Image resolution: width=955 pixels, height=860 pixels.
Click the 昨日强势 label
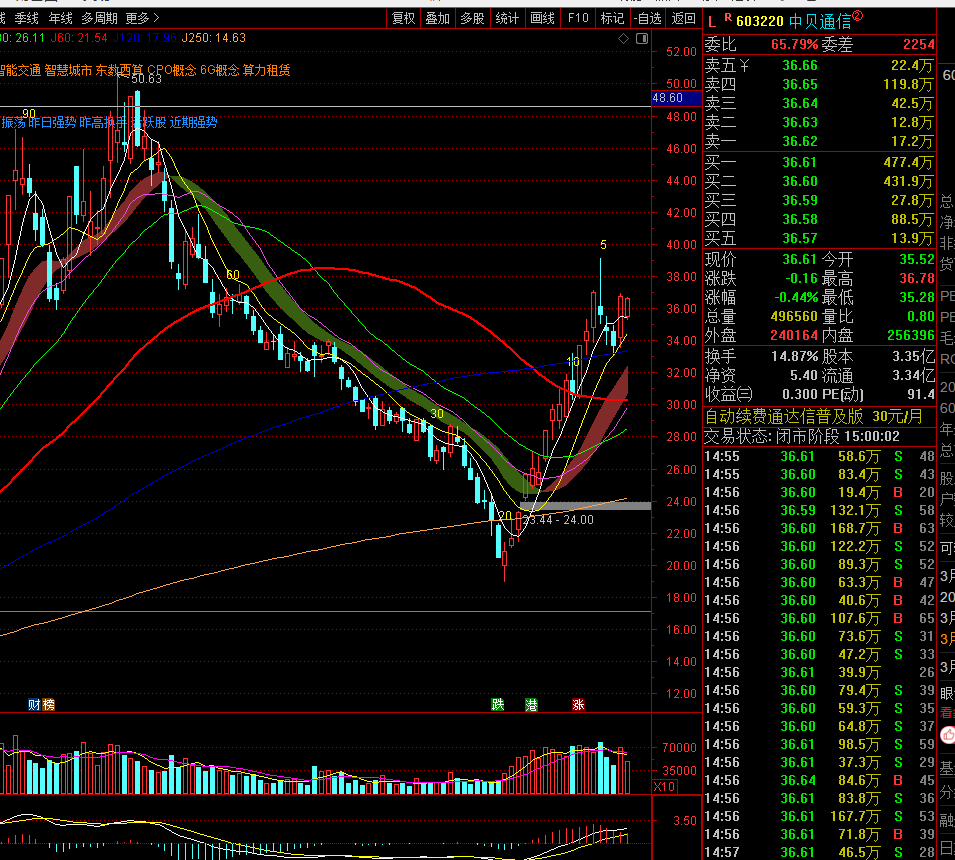click(x=52, y=122)
